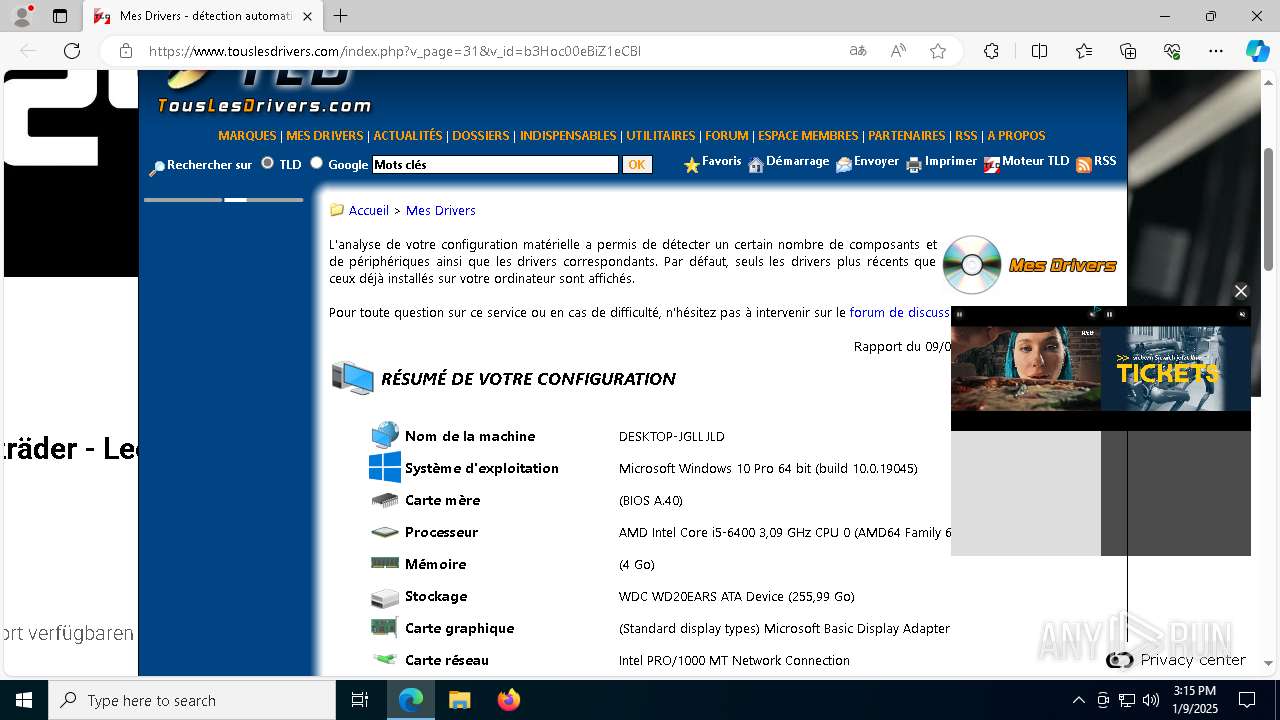Add this page to favorites star
The width and height of the screenshot is (1280, 720).
(938, 51)
